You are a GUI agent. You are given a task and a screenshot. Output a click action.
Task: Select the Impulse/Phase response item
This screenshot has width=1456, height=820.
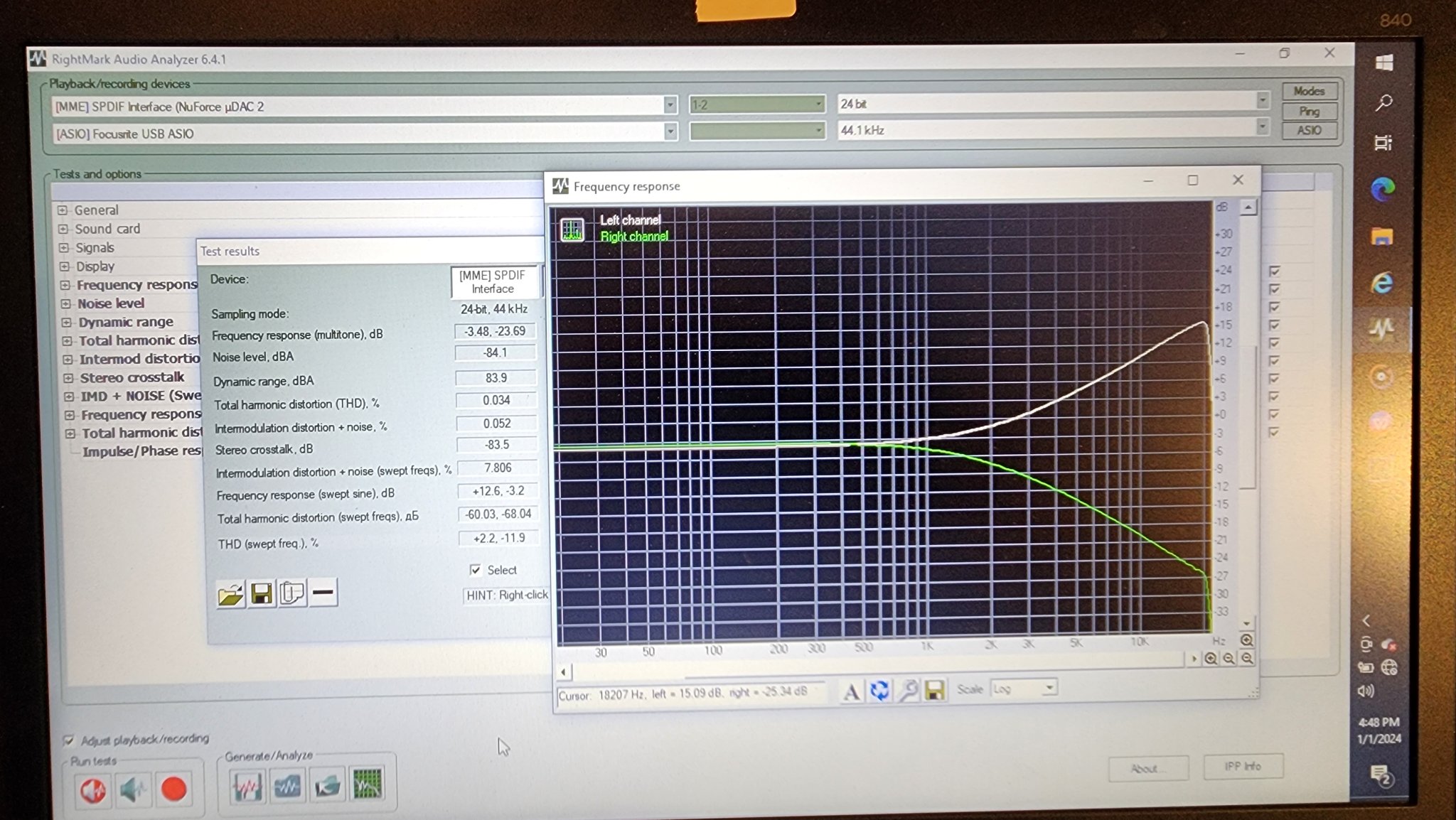coord(142,451)
